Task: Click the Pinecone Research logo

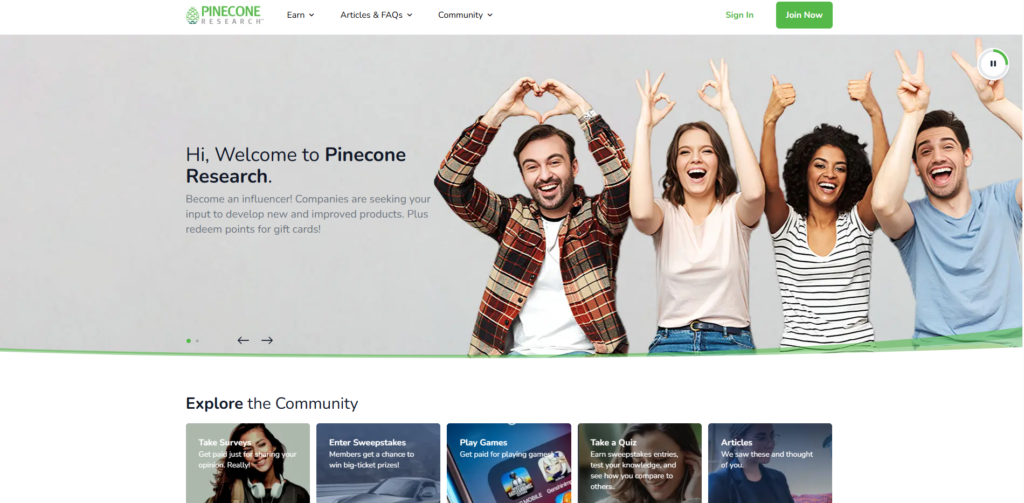Action: [x=225, y=15]
